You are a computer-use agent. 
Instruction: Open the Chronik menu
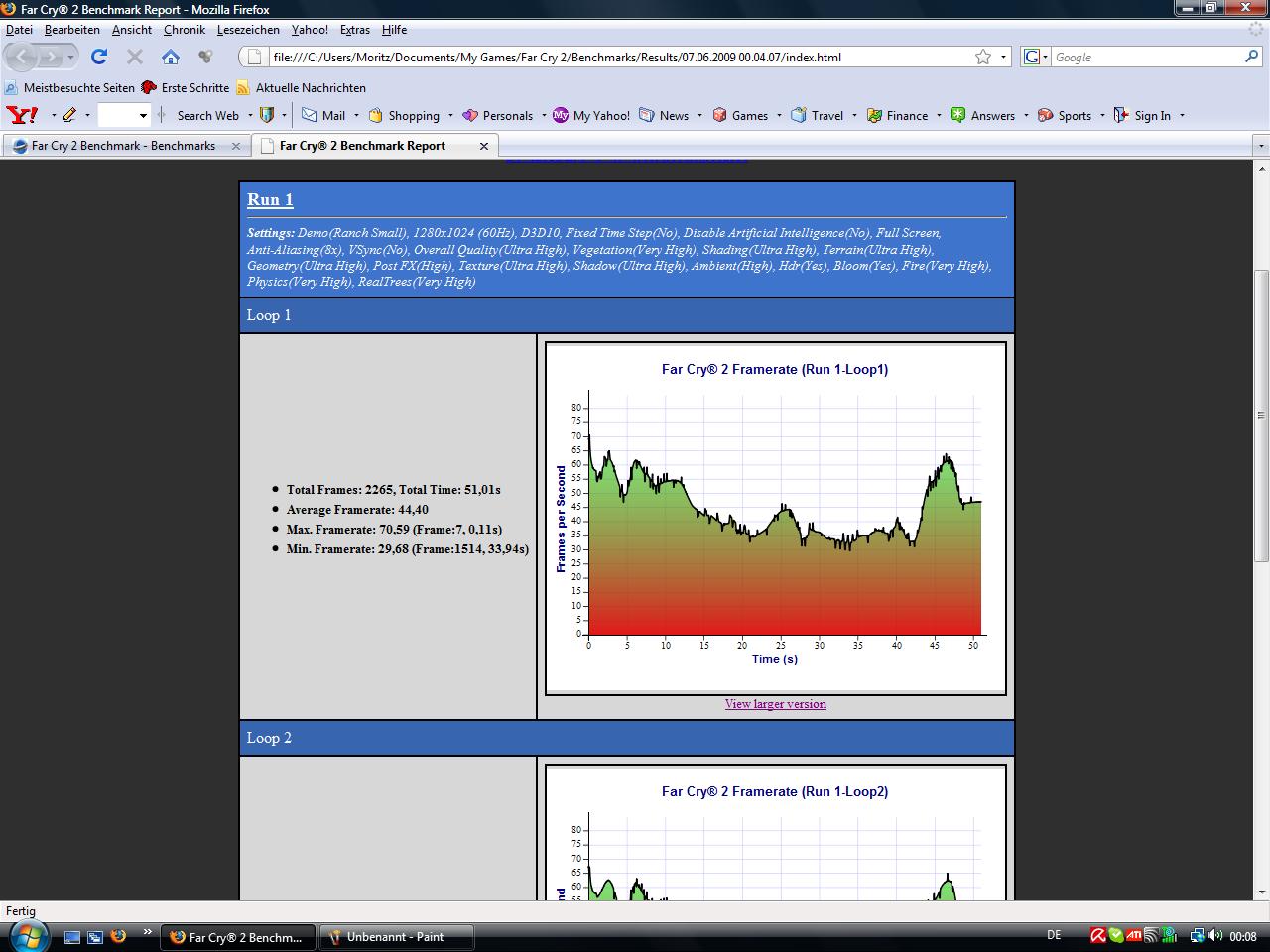coord(185,30)
